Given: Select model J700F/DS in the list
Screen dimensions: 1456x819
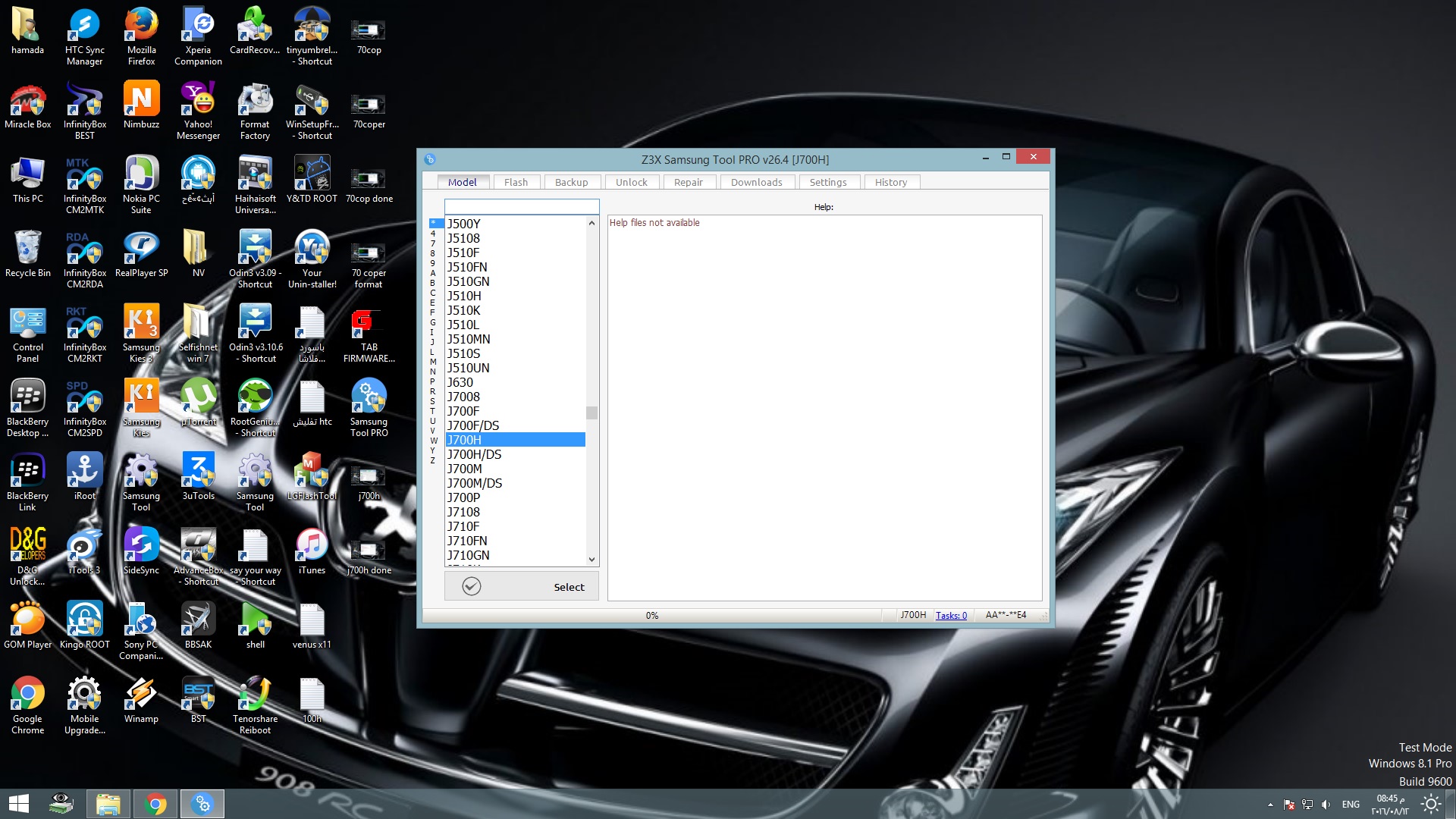Looking at the screenshot, I should 515,425.
